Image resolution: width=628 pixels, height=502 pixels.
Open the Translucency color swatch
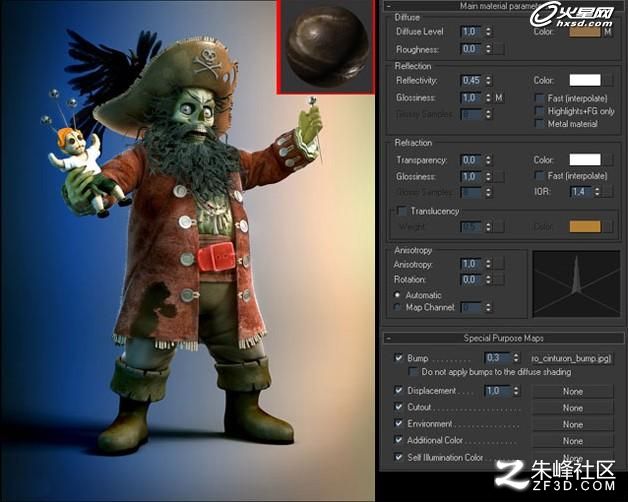click(x=585, y=227)
